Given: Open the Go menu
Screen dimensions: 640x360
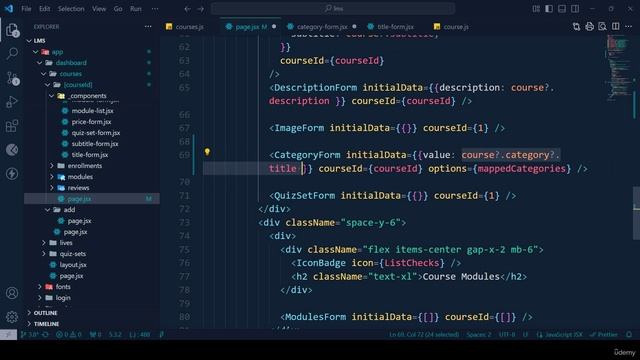Looking at the screenshot, I should pyautogui.click(x=118, y=9).
